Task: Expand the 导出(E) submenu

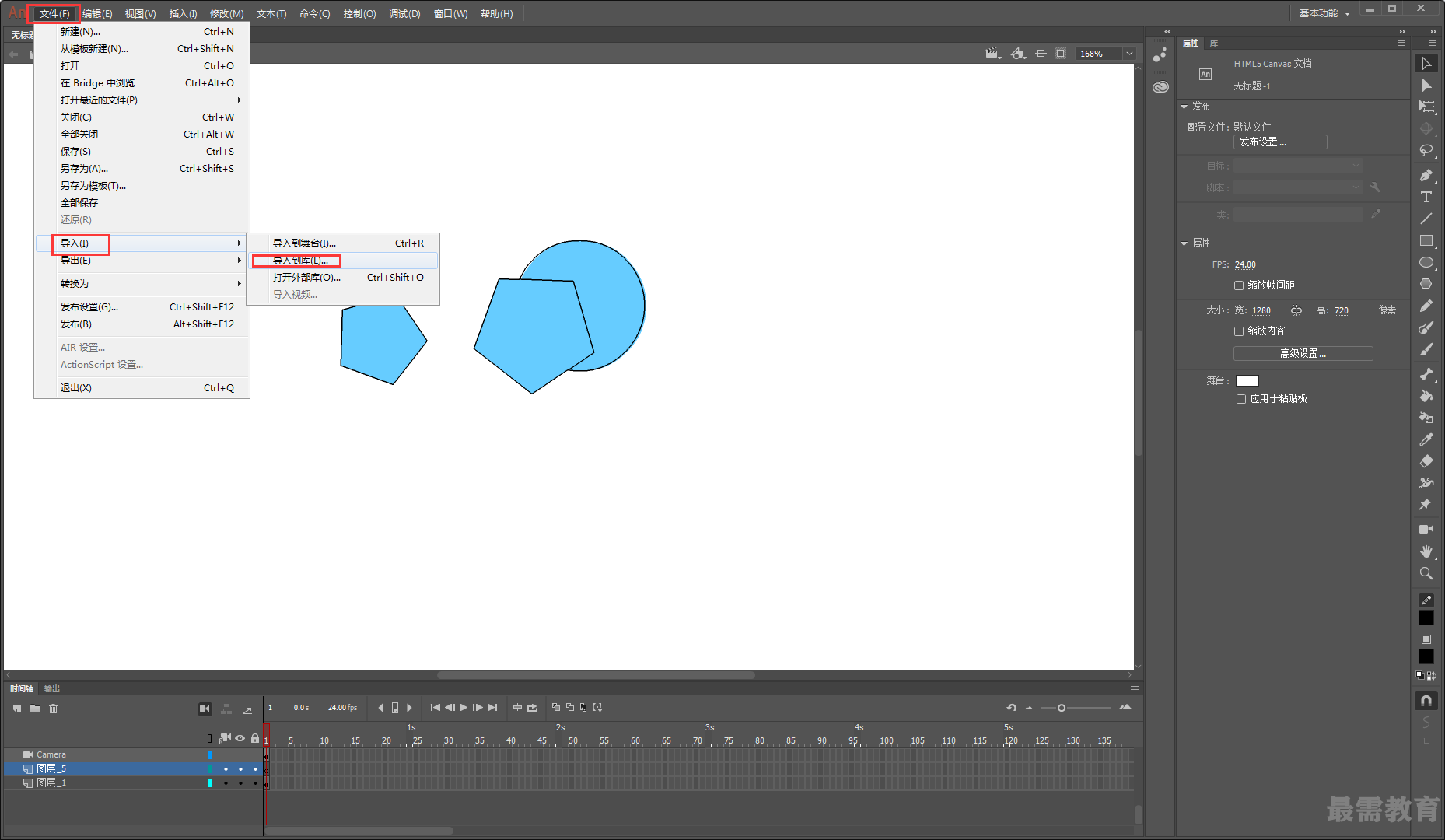Action: click(x=142, y=261)
